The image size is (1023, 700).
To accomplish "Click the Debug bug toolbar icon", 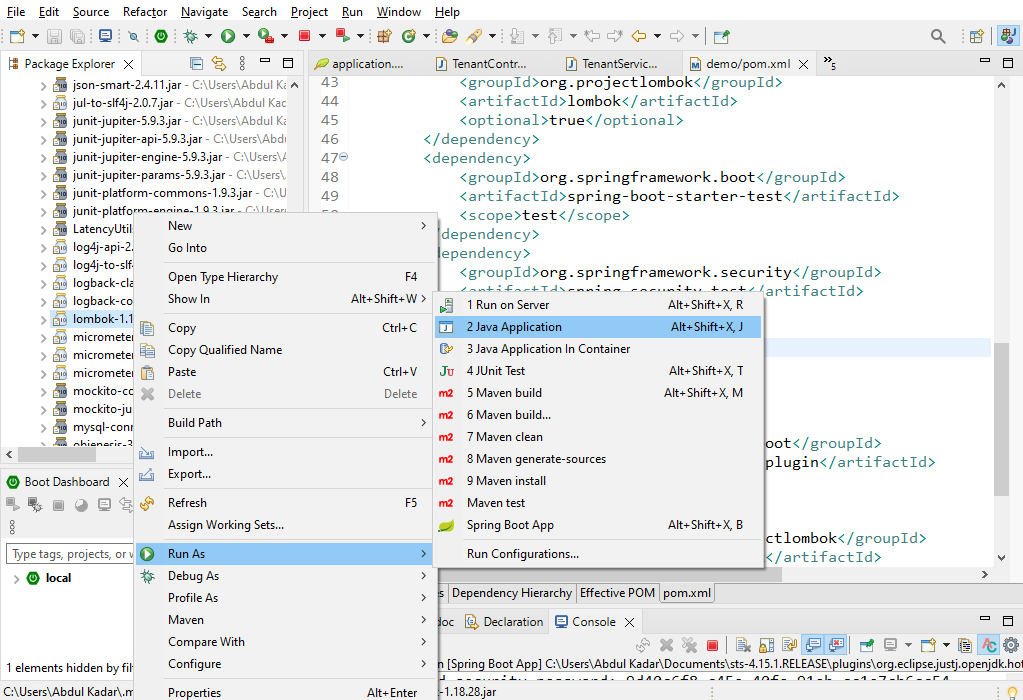I will click(191, 36).
